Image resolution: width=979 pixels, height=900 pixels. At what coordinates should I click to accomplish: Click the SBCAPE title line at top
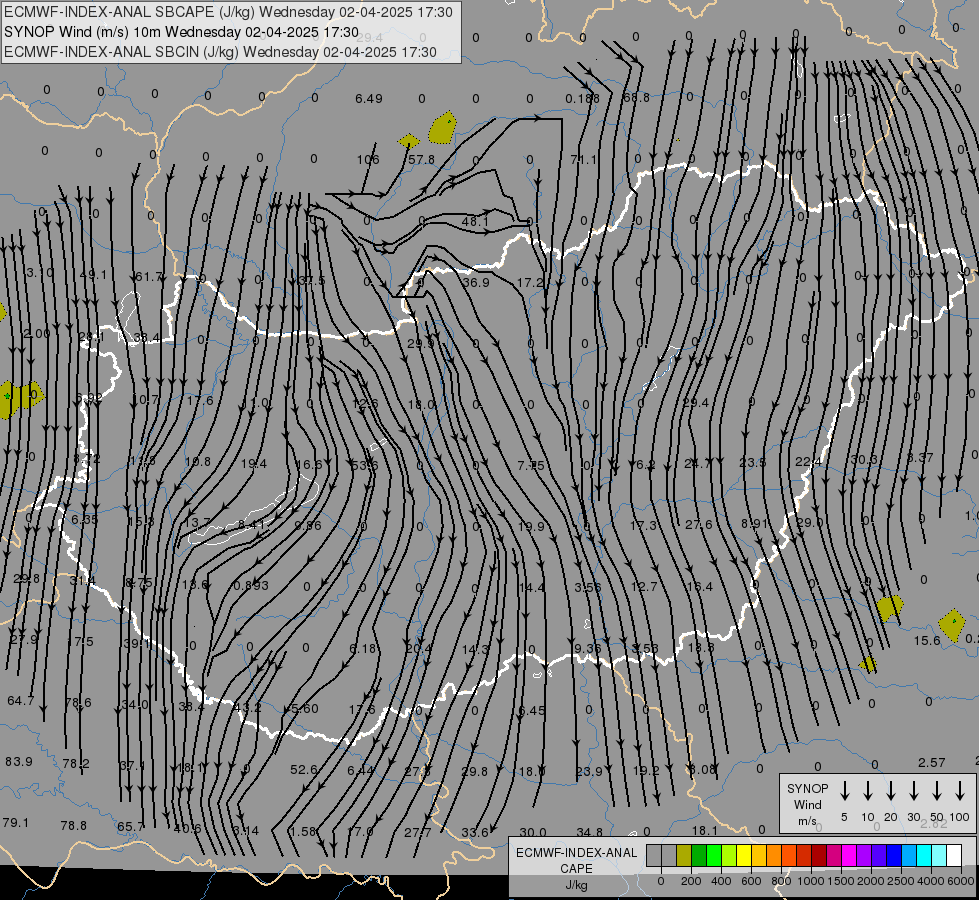[x=228, y=12]
